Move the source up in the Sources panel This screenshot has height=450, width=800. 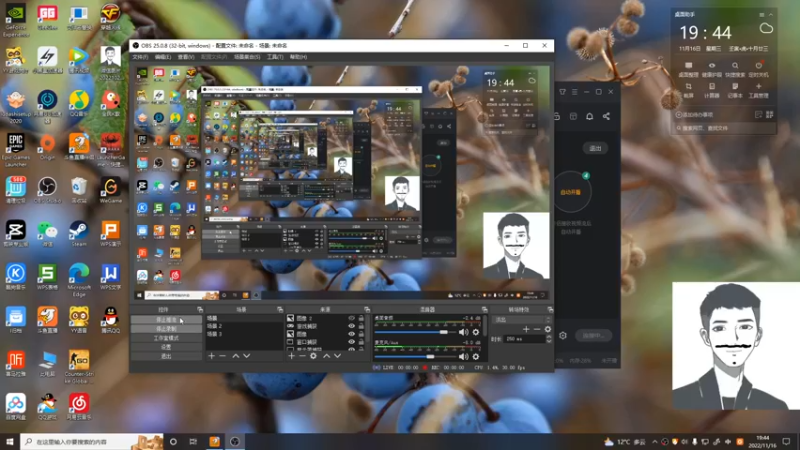point(327,356)
